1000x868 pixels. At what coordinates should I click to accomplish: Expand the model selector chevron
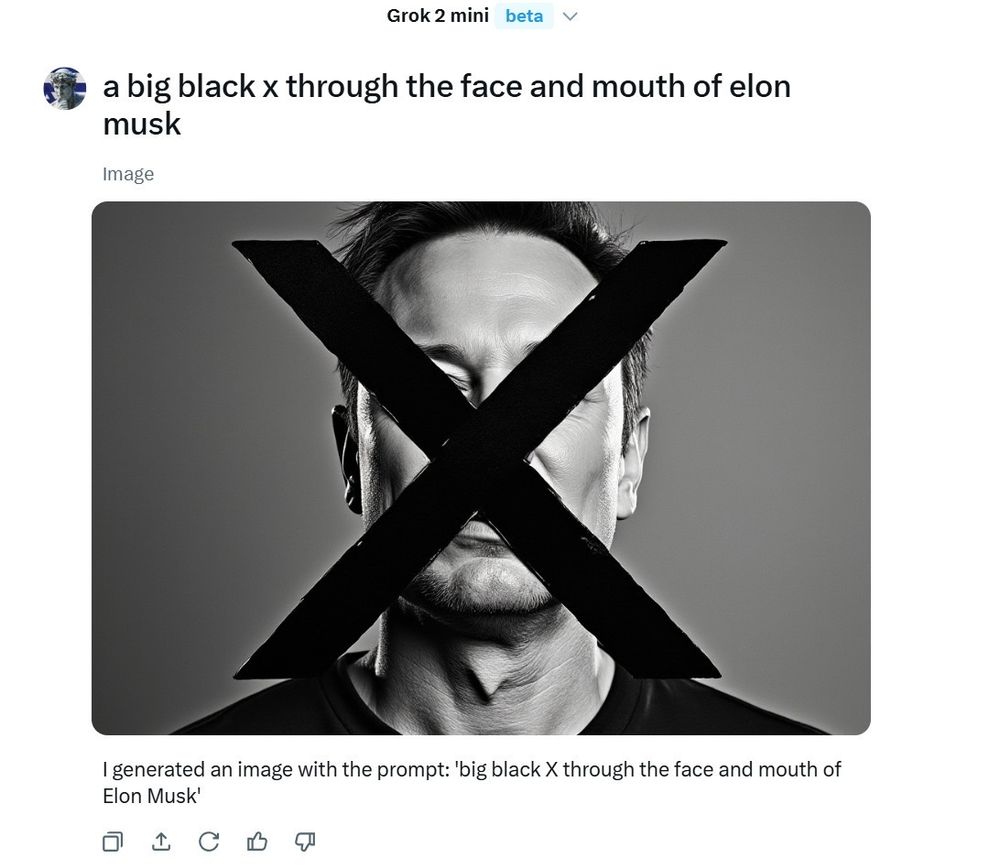coord(571,17)
